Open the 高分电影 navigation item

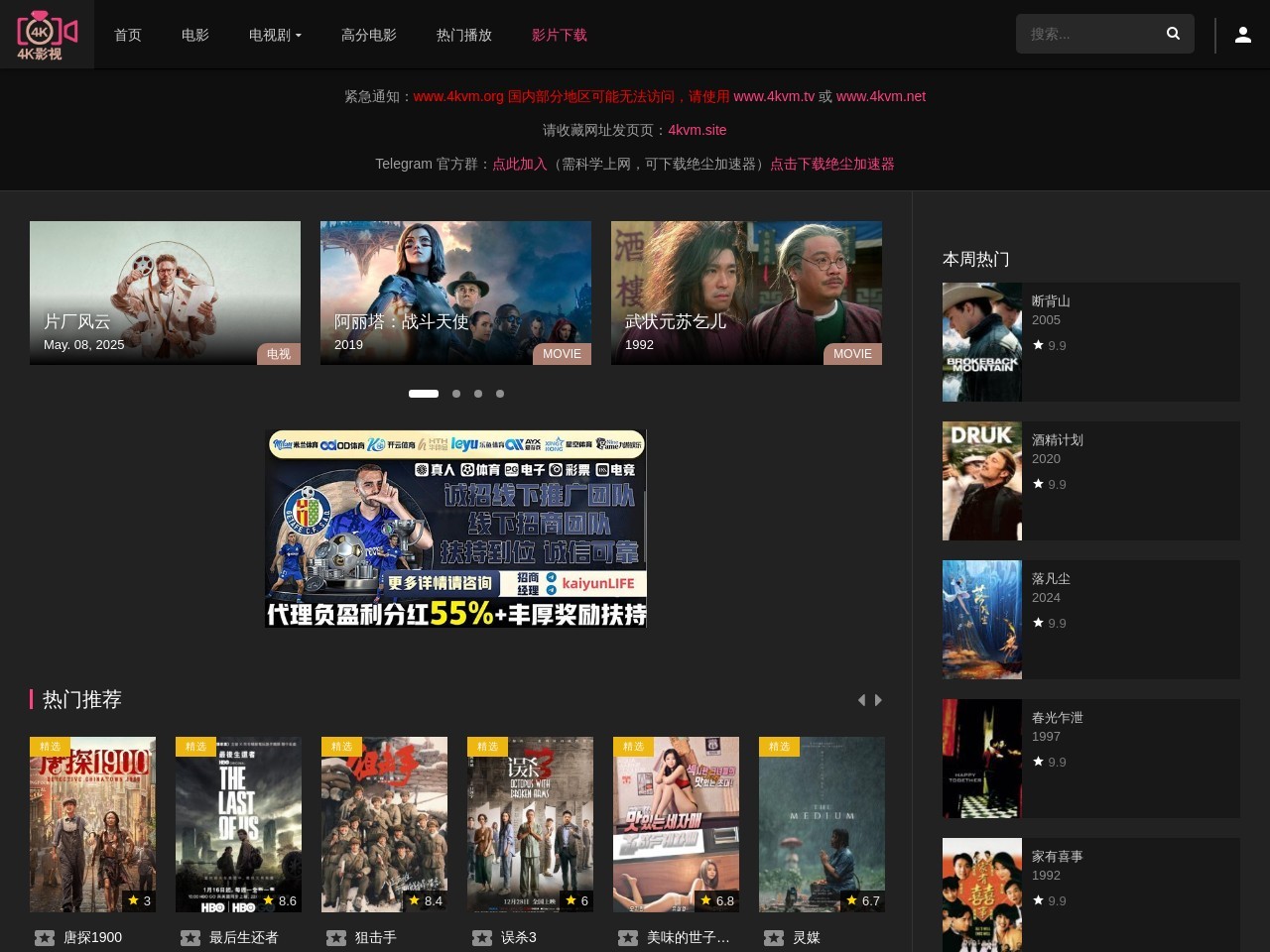369,35
